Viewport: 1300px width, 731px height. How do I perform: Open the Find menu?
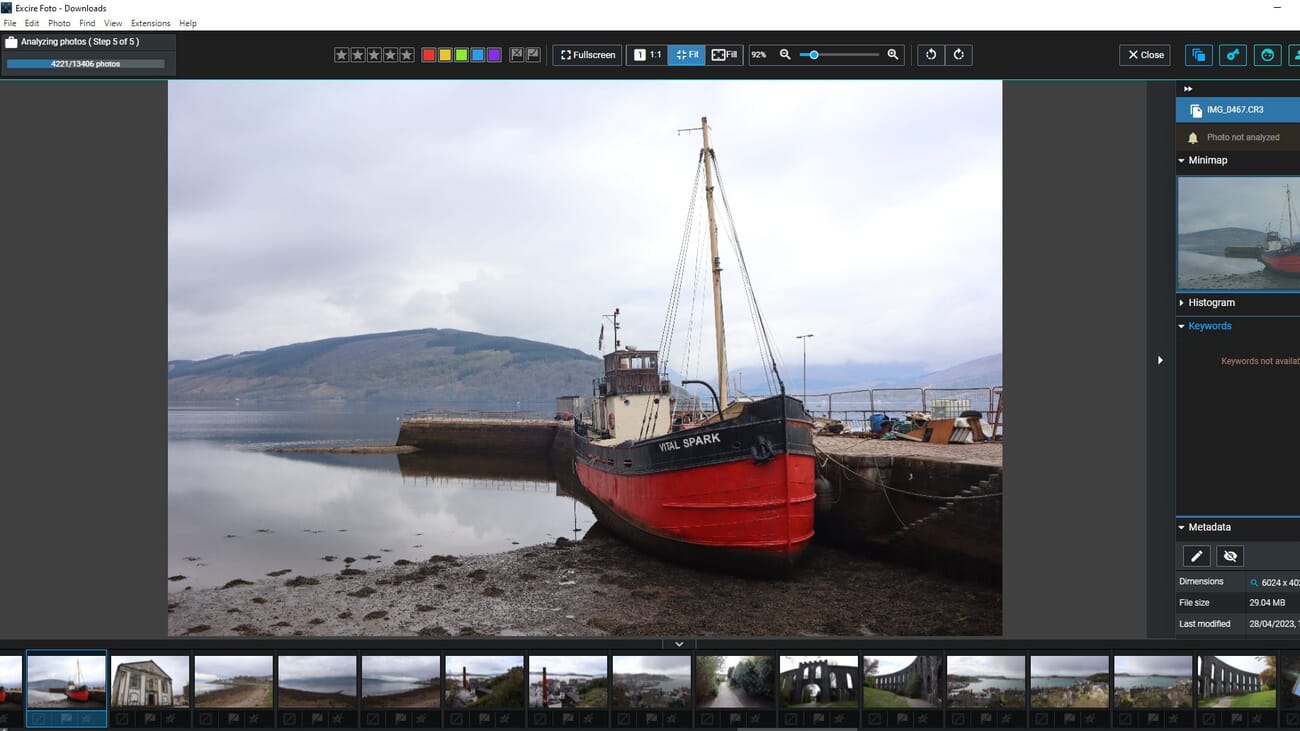(87, 23)
